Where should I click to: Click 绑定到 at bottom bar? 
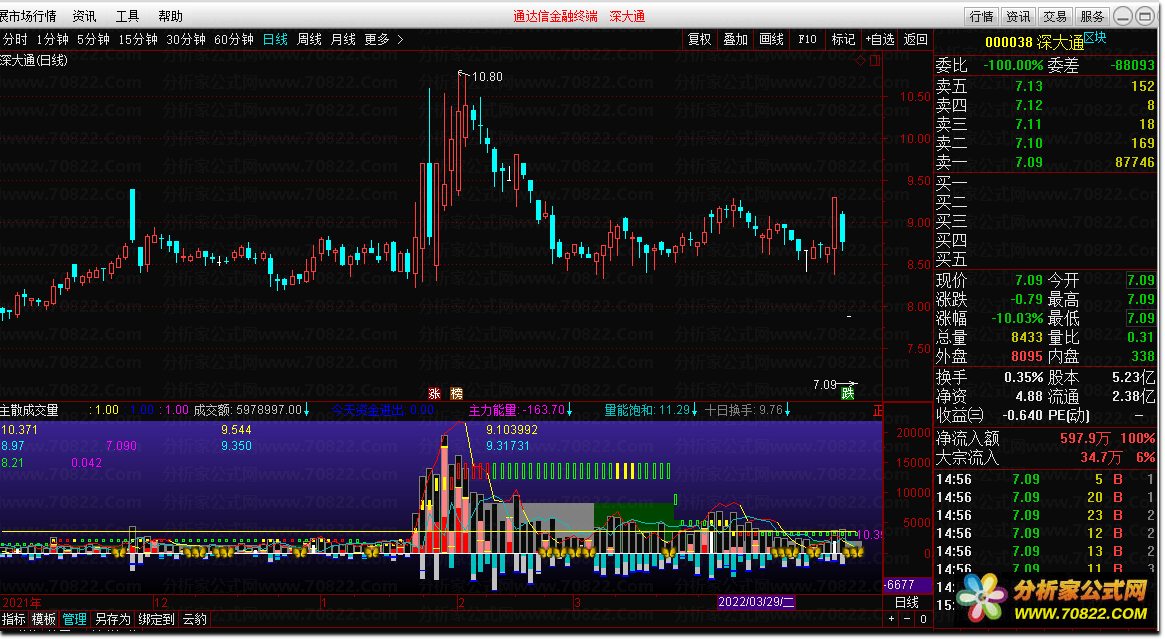tap(156, 619)
